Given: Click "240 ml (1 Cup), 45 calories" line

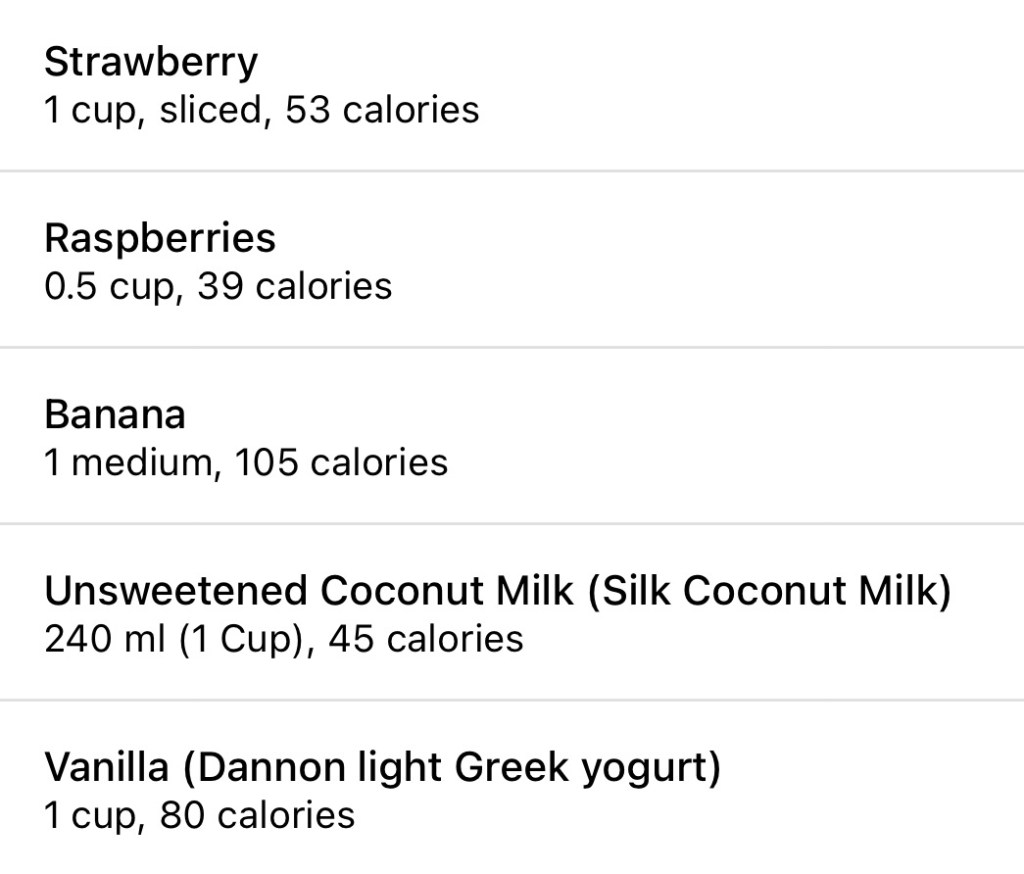Looking at the screenshot, I should click(283, 639).
